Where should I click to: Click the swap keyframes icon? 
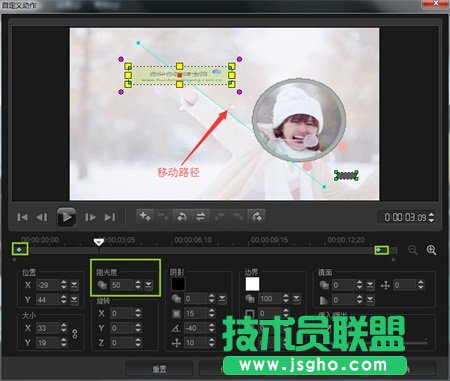click(x=201, y=216)
